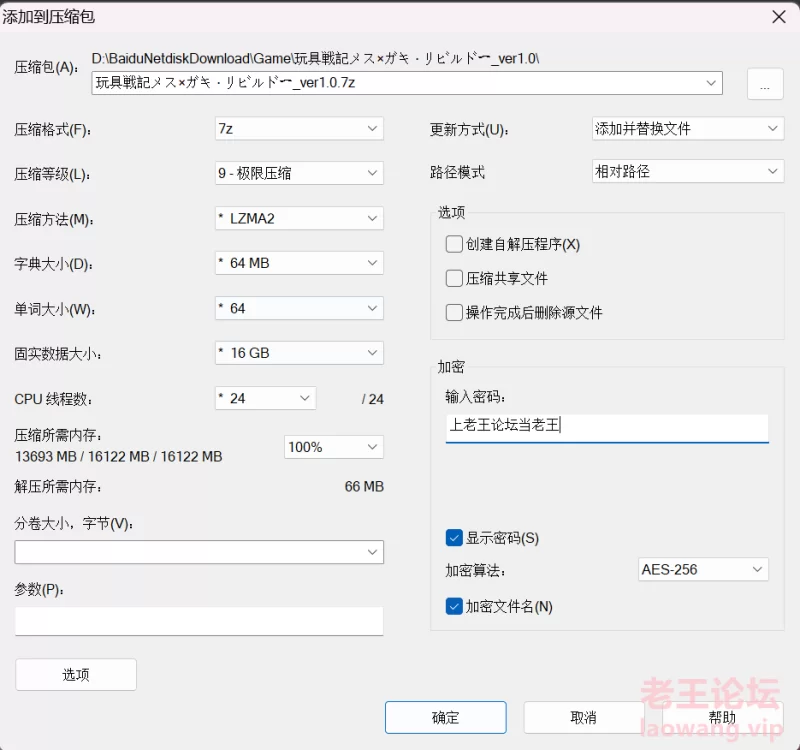Click the 选项 button at the bottom left
The image size is (800, 750).
pyautogui.click(x=76, y=674)
